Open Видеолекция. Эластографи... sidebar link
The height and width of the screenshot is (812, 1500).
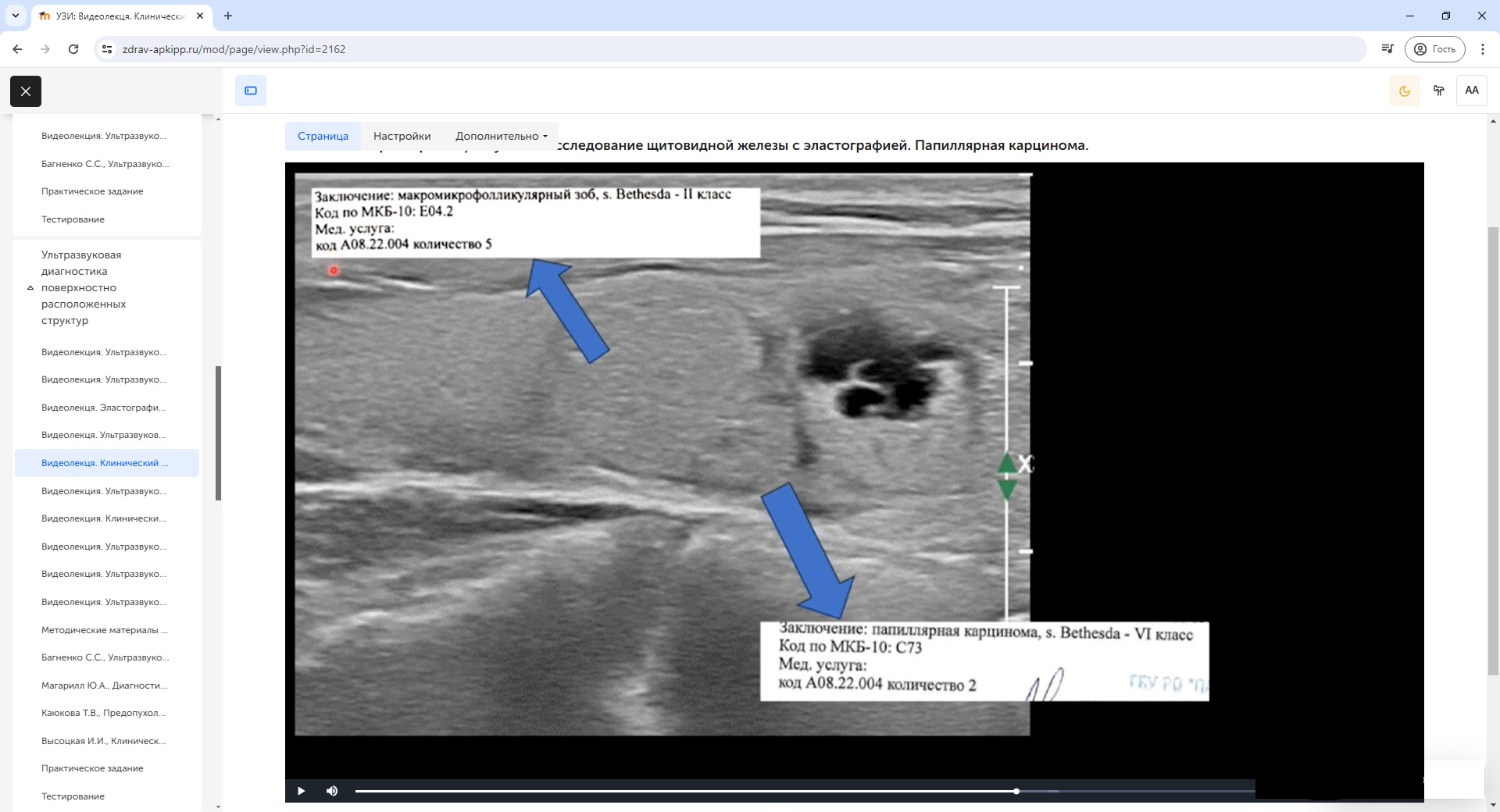(103, 408)
